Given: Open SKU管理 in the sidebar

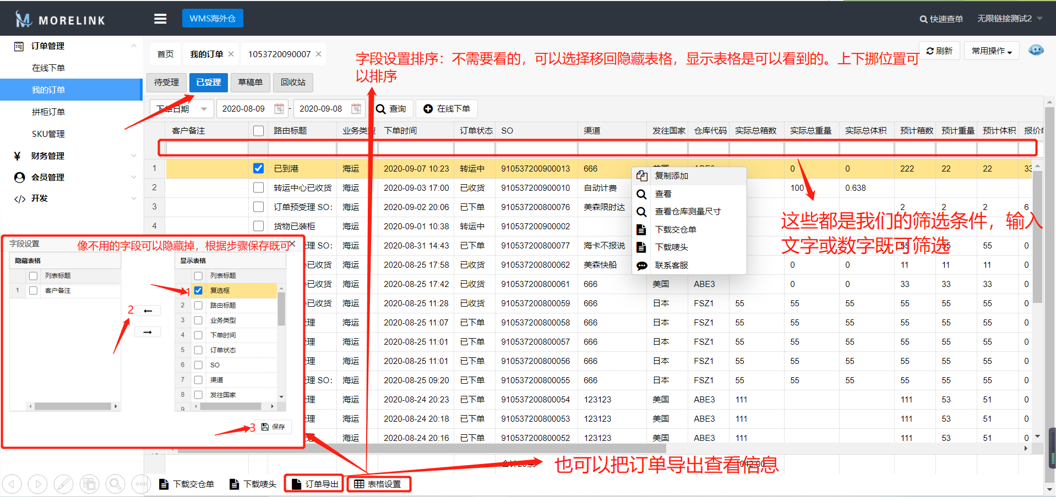Looking at the screenshot, I should point(48,134).
